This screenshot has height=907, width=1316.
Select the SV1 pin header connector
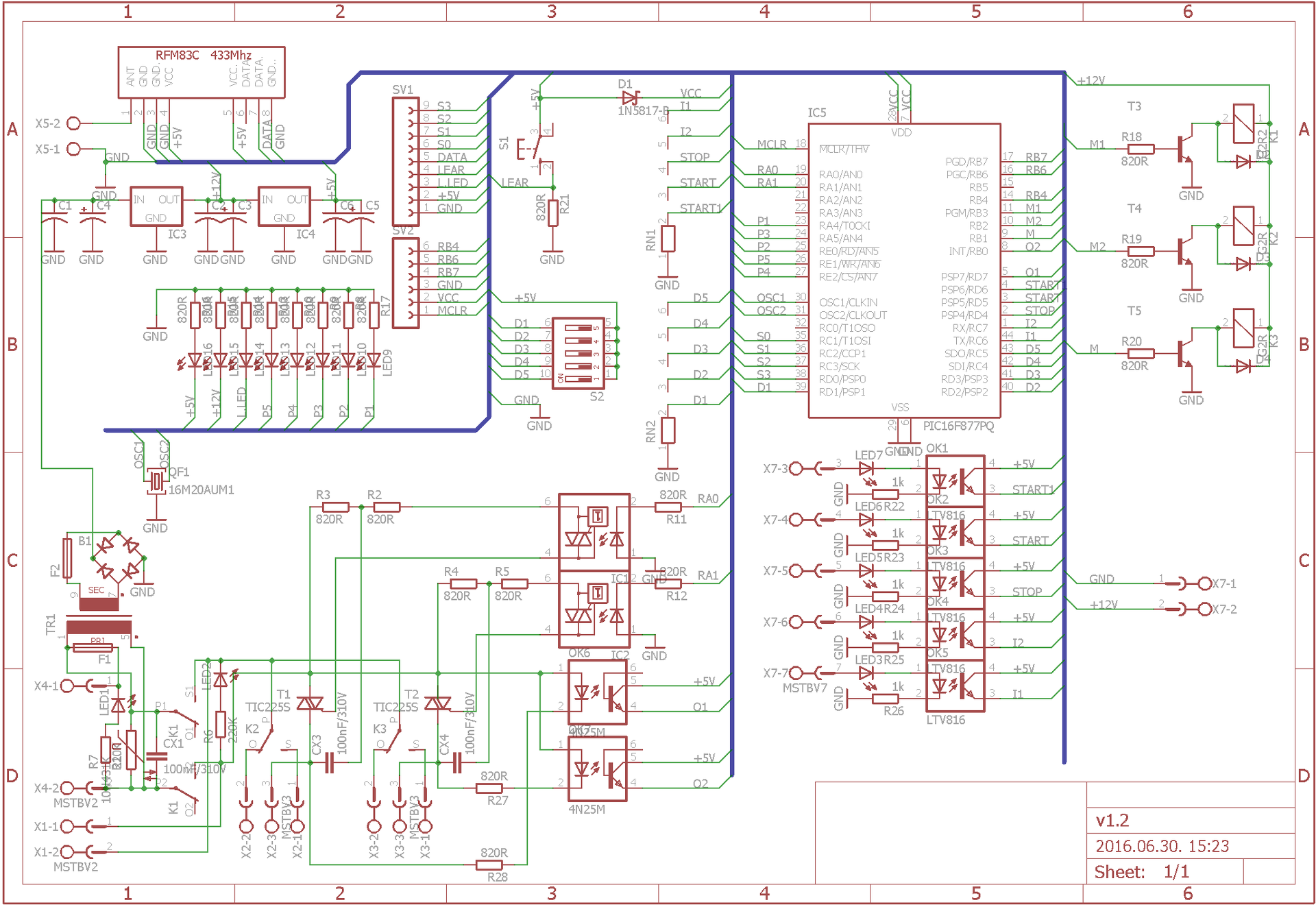click(405, 162)
